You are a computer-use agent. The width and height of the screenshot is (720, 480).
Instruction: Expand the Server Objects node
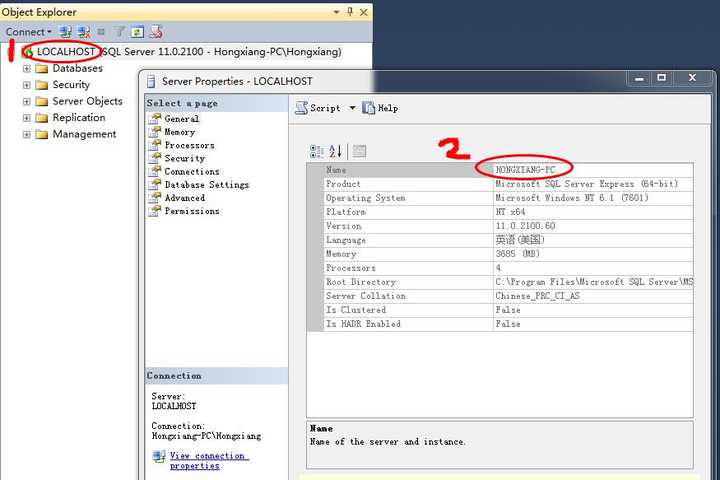[x=27, y=102]
